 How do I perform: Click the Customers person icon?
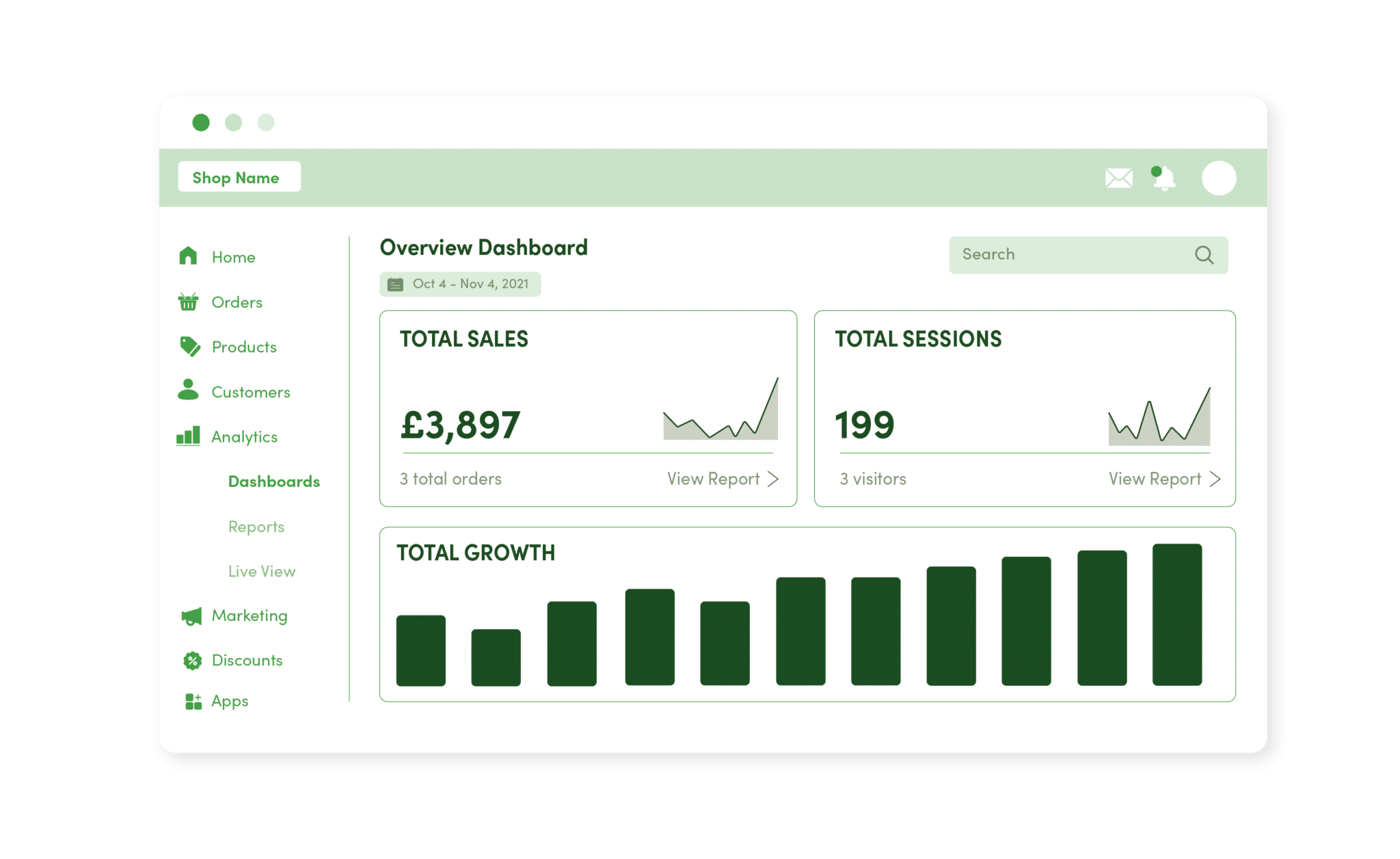click(188, 390)
